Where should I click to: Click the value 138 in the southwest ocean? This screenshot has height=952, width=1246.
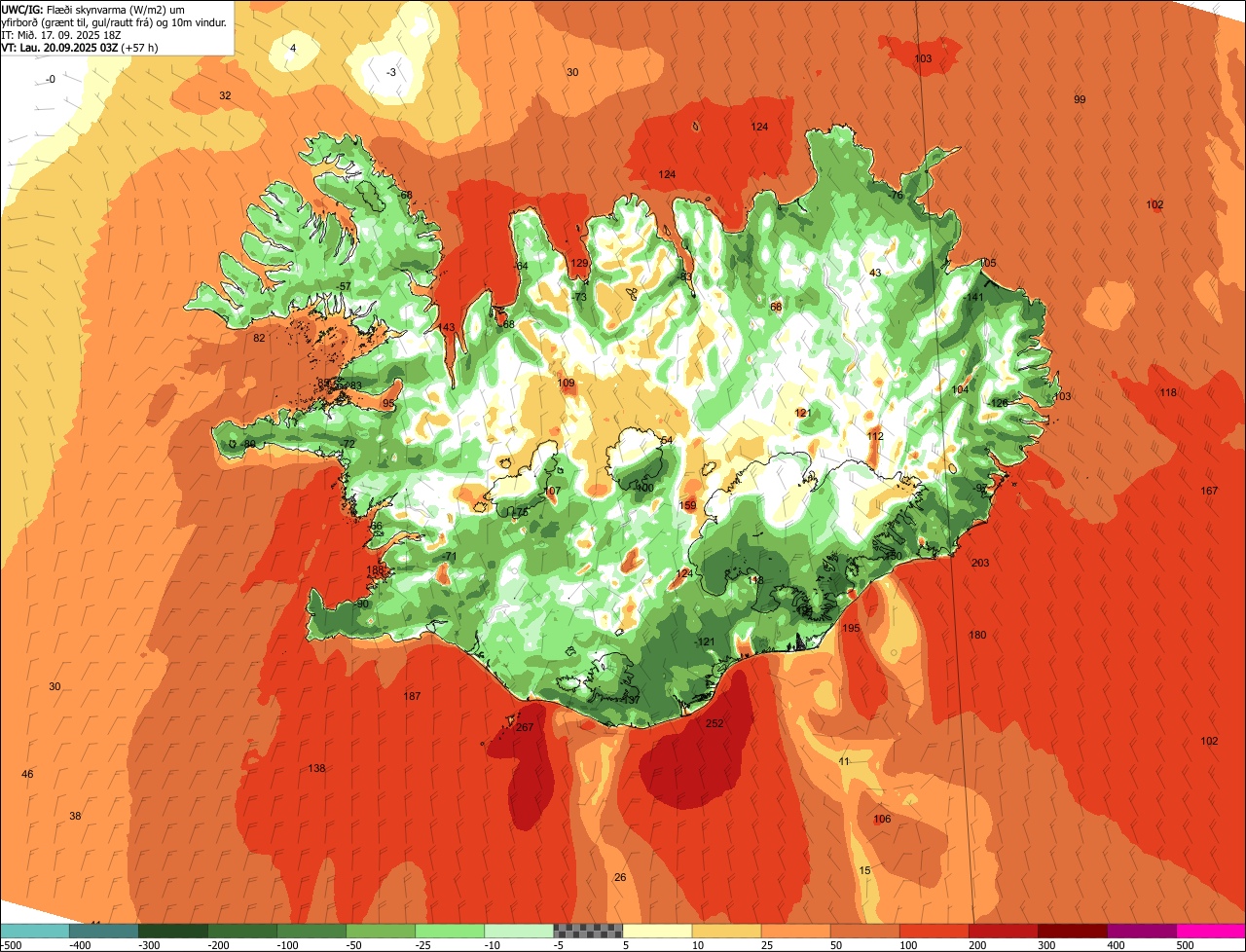pyautogui.click(x=316, y=769)
